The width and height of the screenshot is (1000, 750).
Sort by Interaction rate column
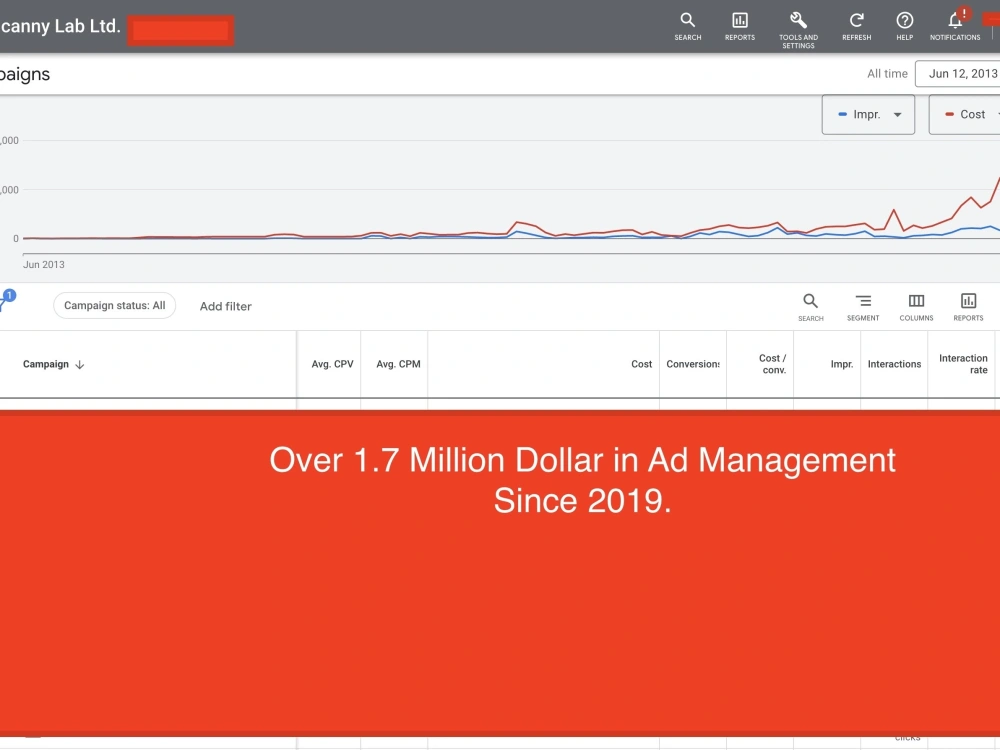click(963, 364)
